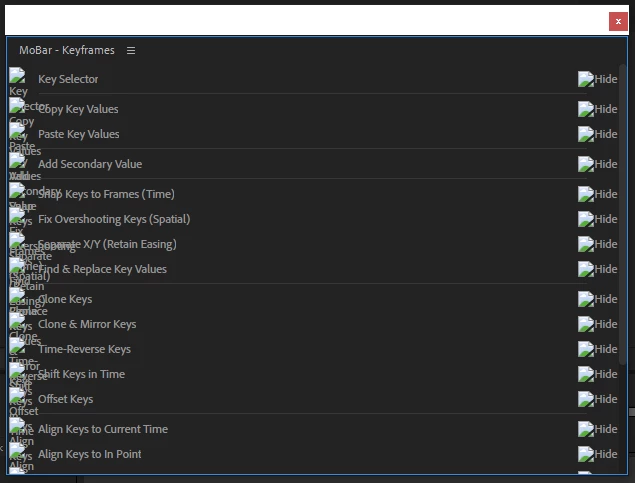The width and height of the screenshot is (635, 483).
Task: Click the Shift Keys in Time icon
Action: [17, 371]
